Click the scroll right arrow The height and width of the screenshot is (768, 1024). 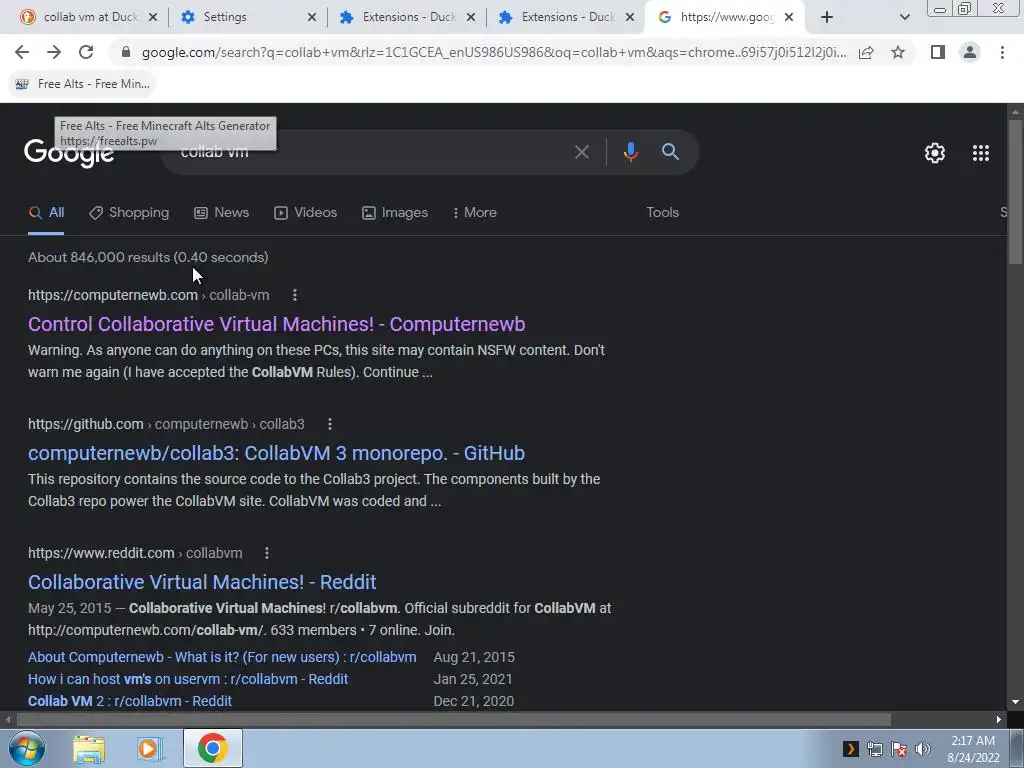point(999,720)
